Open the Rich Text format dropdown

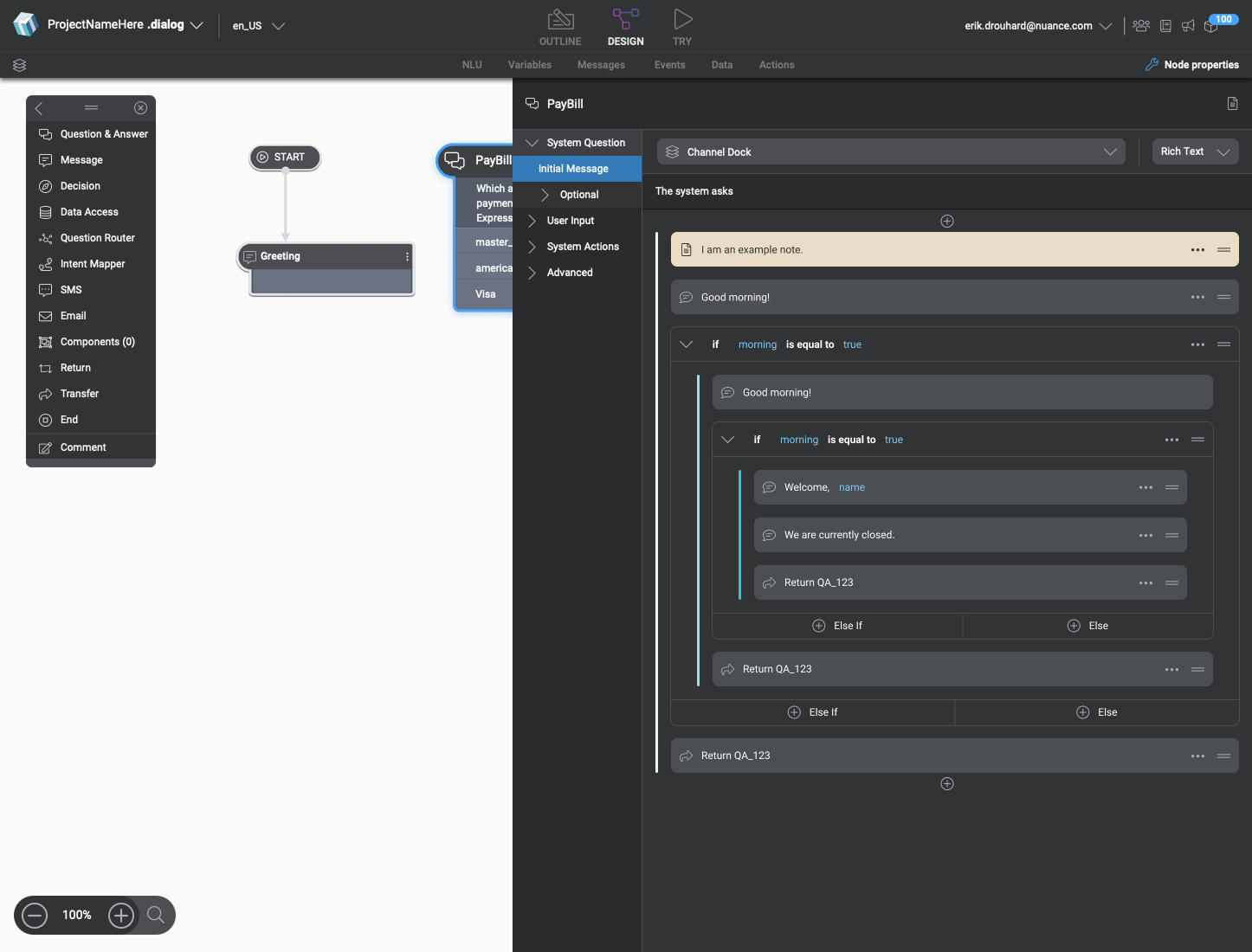pos(1195,151)
